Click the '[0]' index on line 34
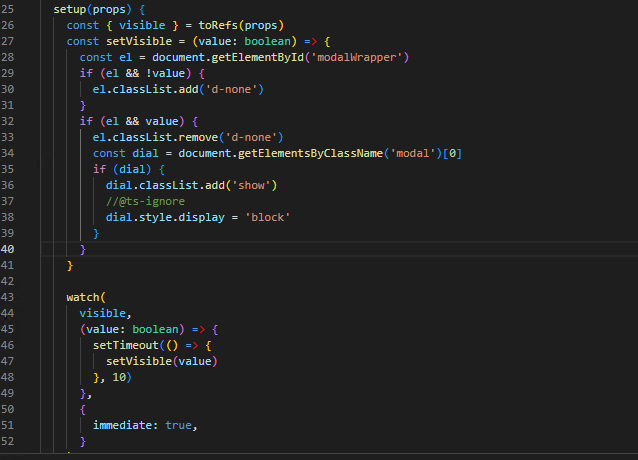The image size is (638, 460). click(452, 153)
